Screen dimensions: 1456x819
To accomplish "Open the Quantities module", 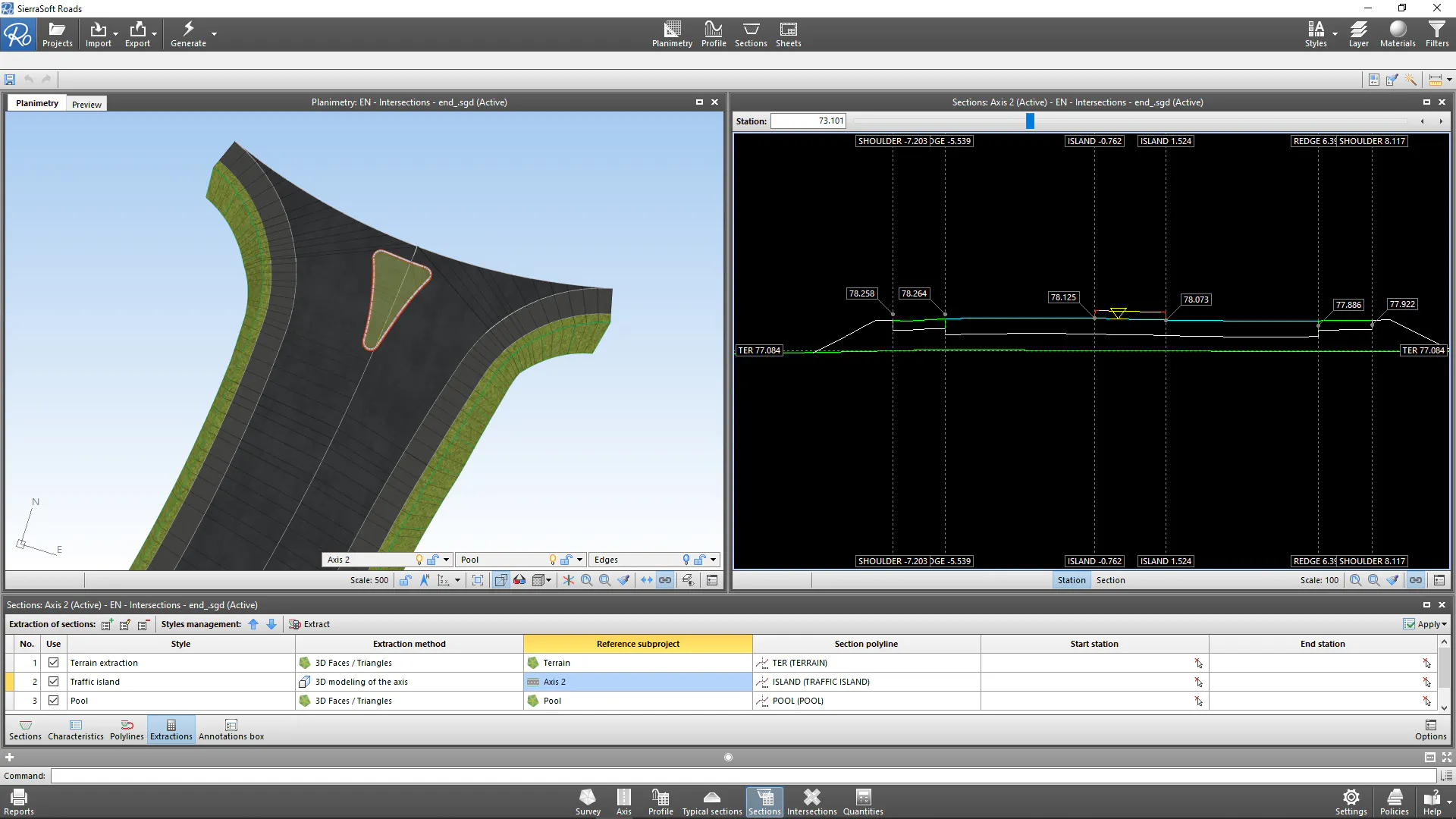I will (863, 802).
